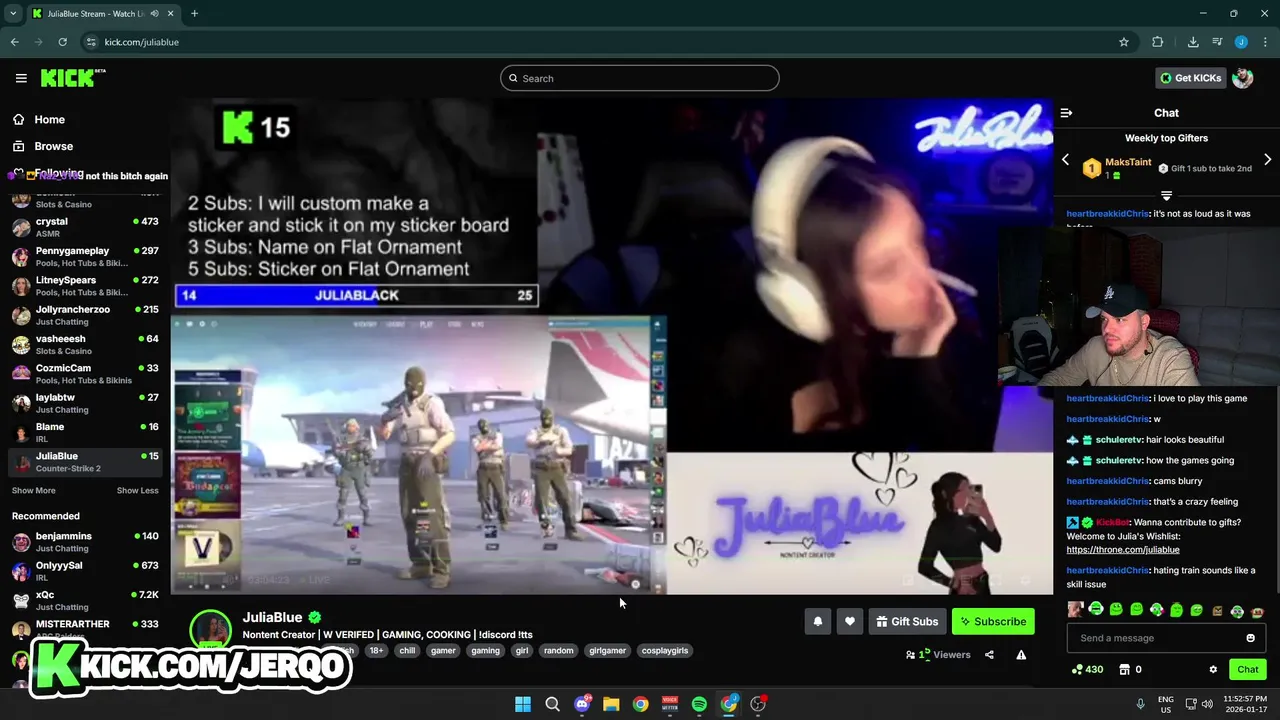The height and width of the screenshot is (720, 1280).
Task: Open emoji picker in chat input
Action: coord(1250,638)
